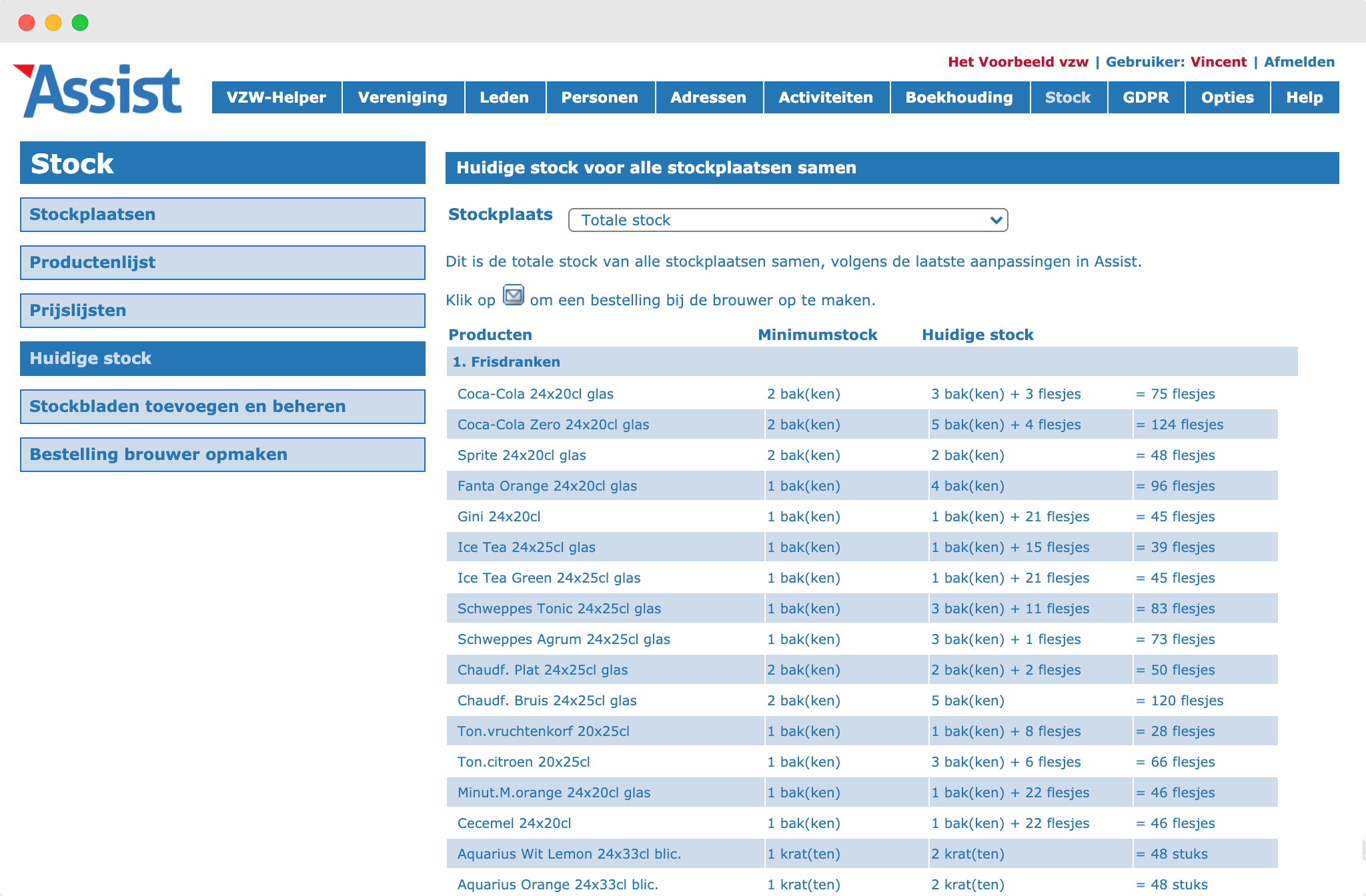Open the Opties menu
This screenshot has width=1366, height=896.
[1227, 97]
